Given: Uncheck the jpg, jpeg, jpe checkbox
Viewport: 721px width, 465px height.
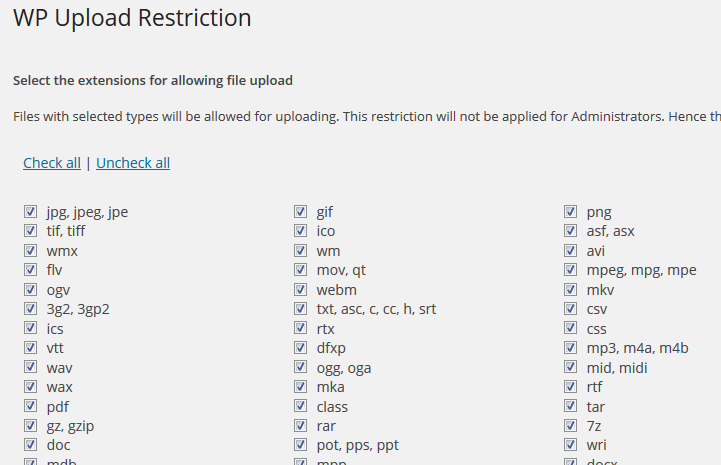Looking at the screenshot, I should coord(30,212).
